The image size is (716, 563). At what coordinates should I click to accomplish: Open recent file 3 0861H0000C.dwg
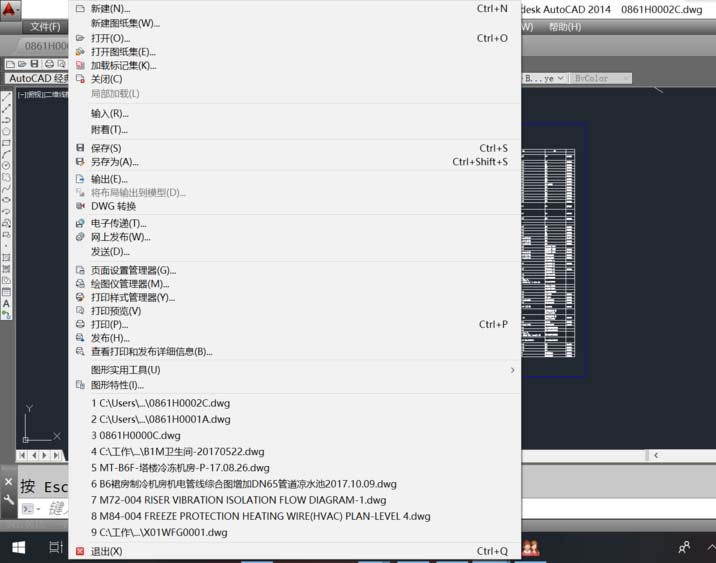[295, 435]
